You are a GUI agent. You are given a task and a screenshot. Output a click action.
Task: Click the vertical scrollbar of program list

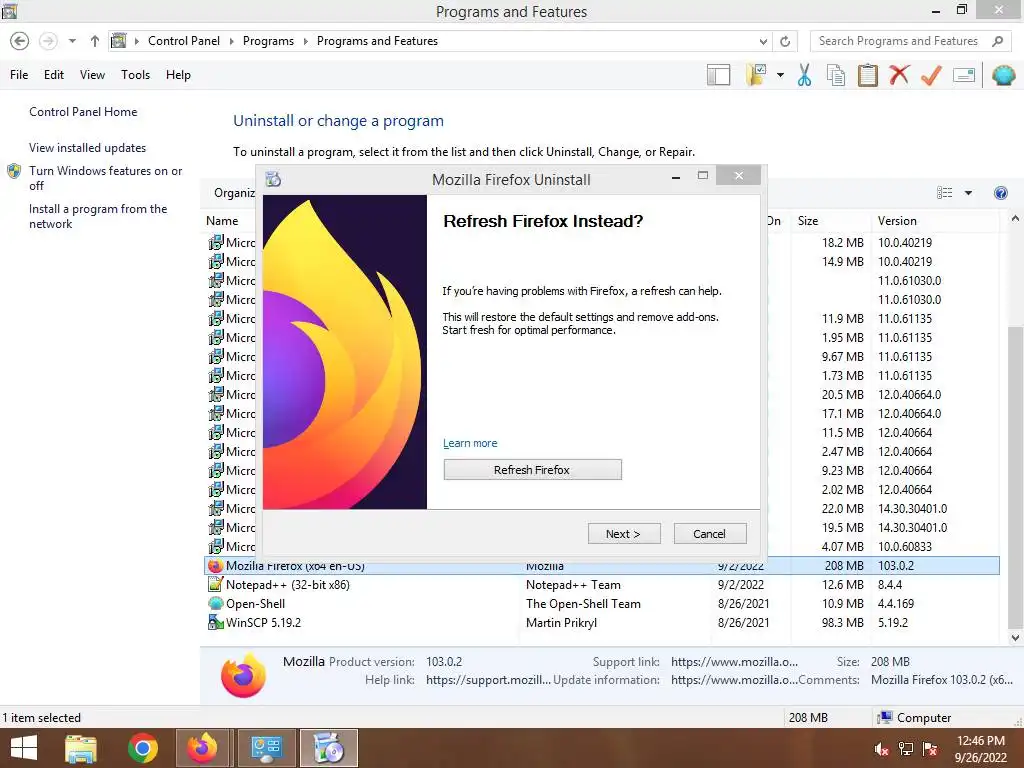1015,477
